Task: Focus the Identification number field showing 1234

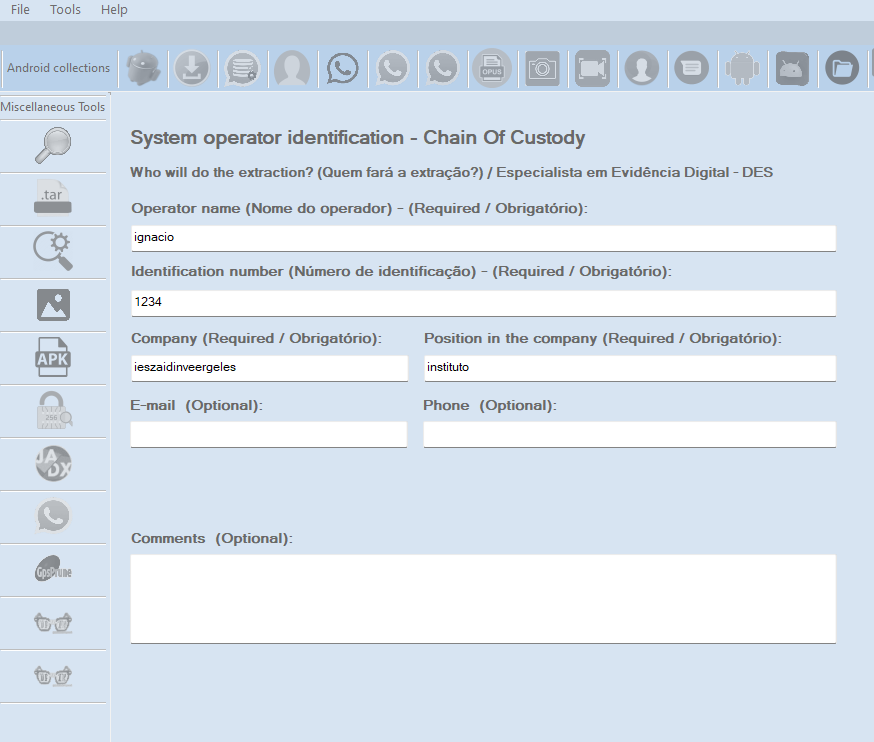Action: pyautogui.click(x=483, y=303)
